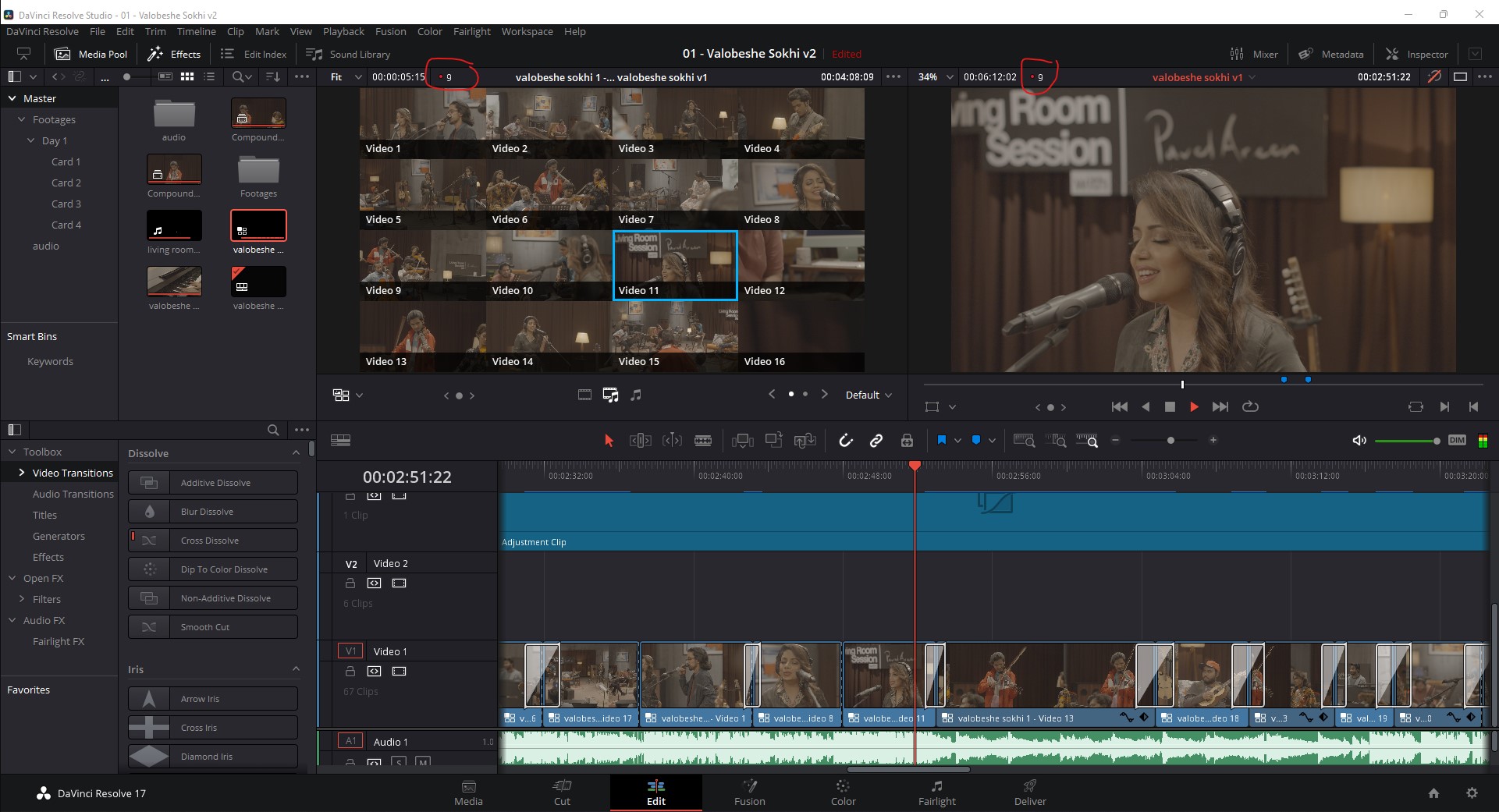Collapse the Day 1 folder
1499x812 pixels.
click(31, 140)
